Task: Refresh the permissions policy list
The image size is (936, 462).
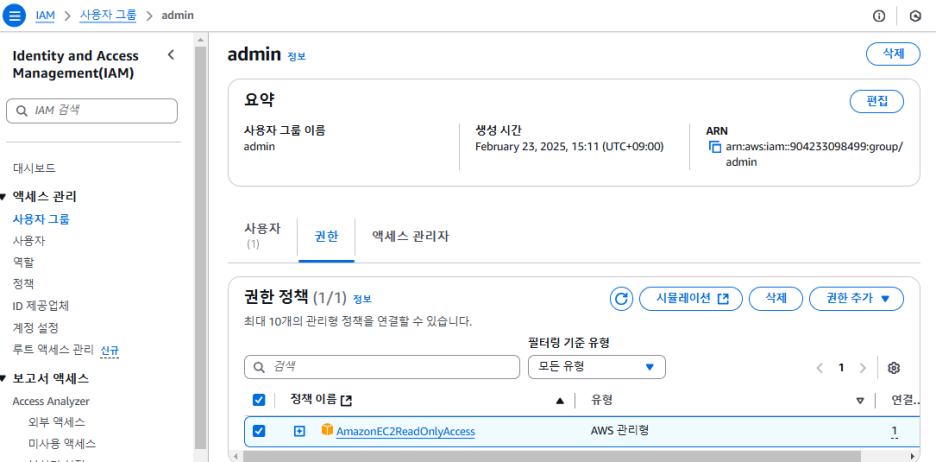Action: point(621,298)
